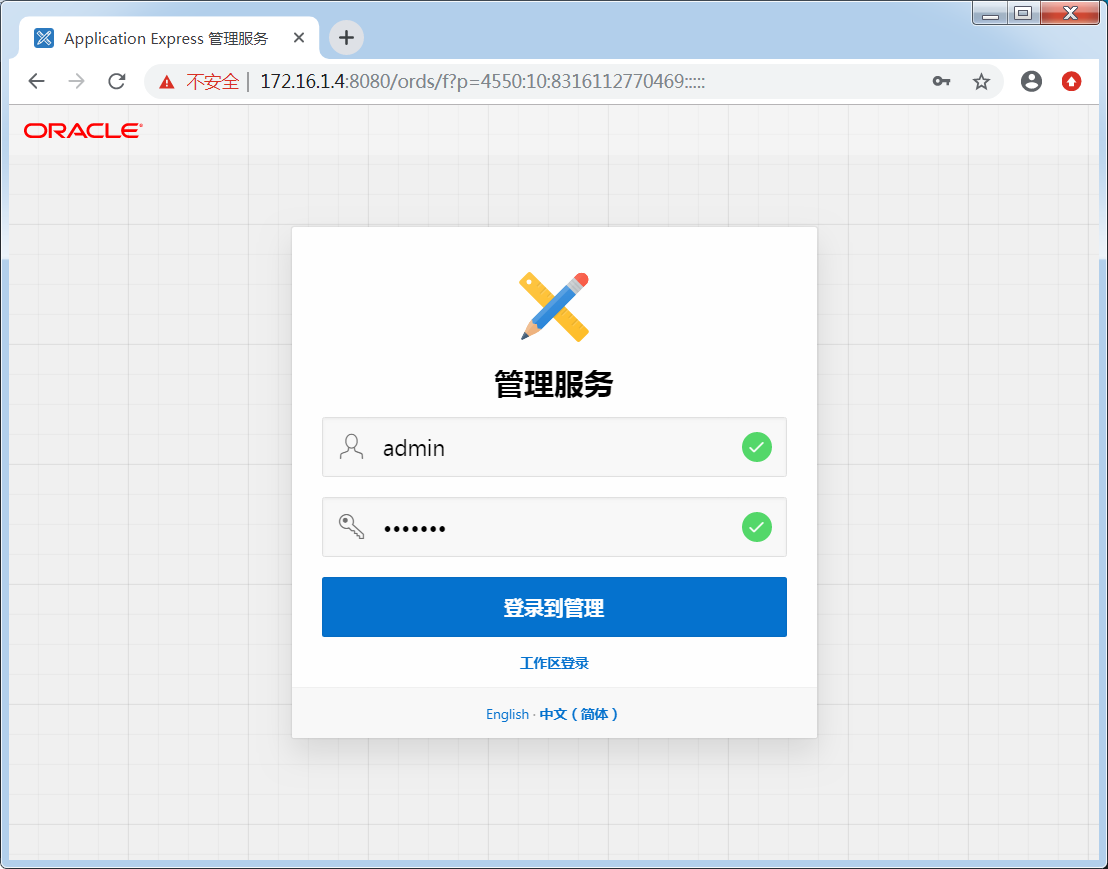
Task: Close the browser window
Action: (1070, 13)
